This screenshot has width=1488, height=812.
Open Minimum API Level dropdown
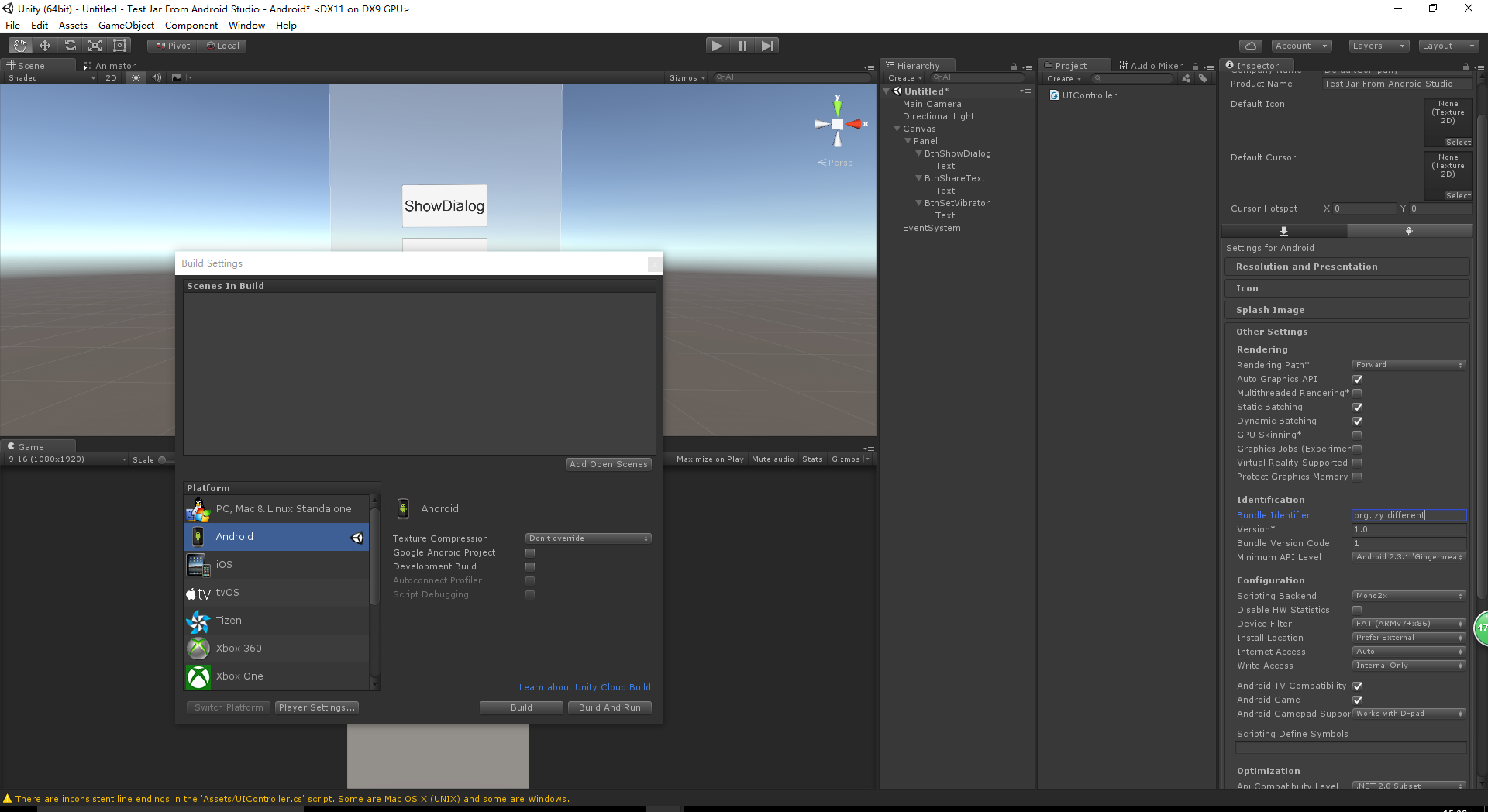[x=1408, y=557]
